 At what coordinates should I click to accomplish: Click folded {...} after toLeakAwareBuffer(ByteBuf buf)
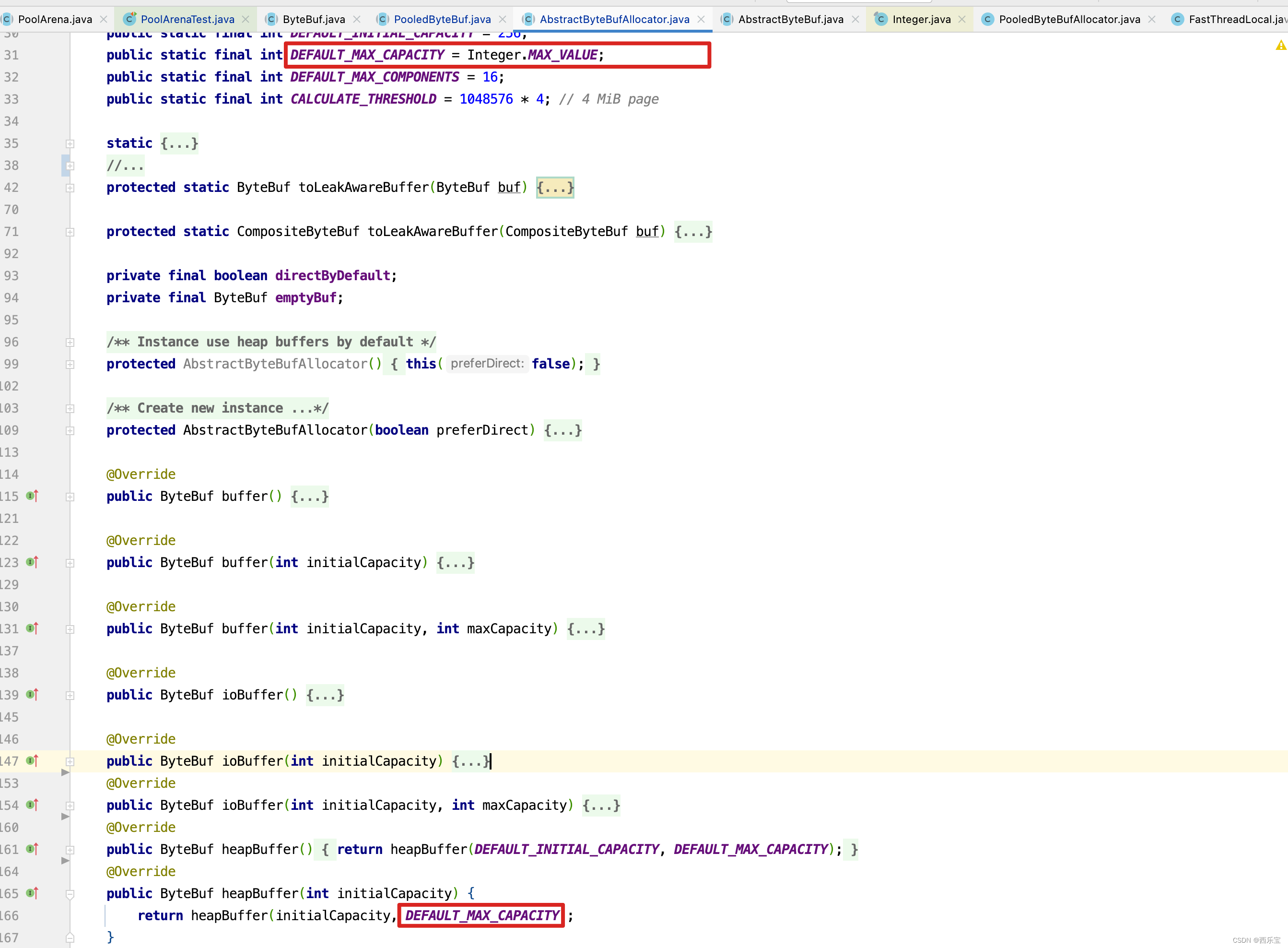pos(555,187)
